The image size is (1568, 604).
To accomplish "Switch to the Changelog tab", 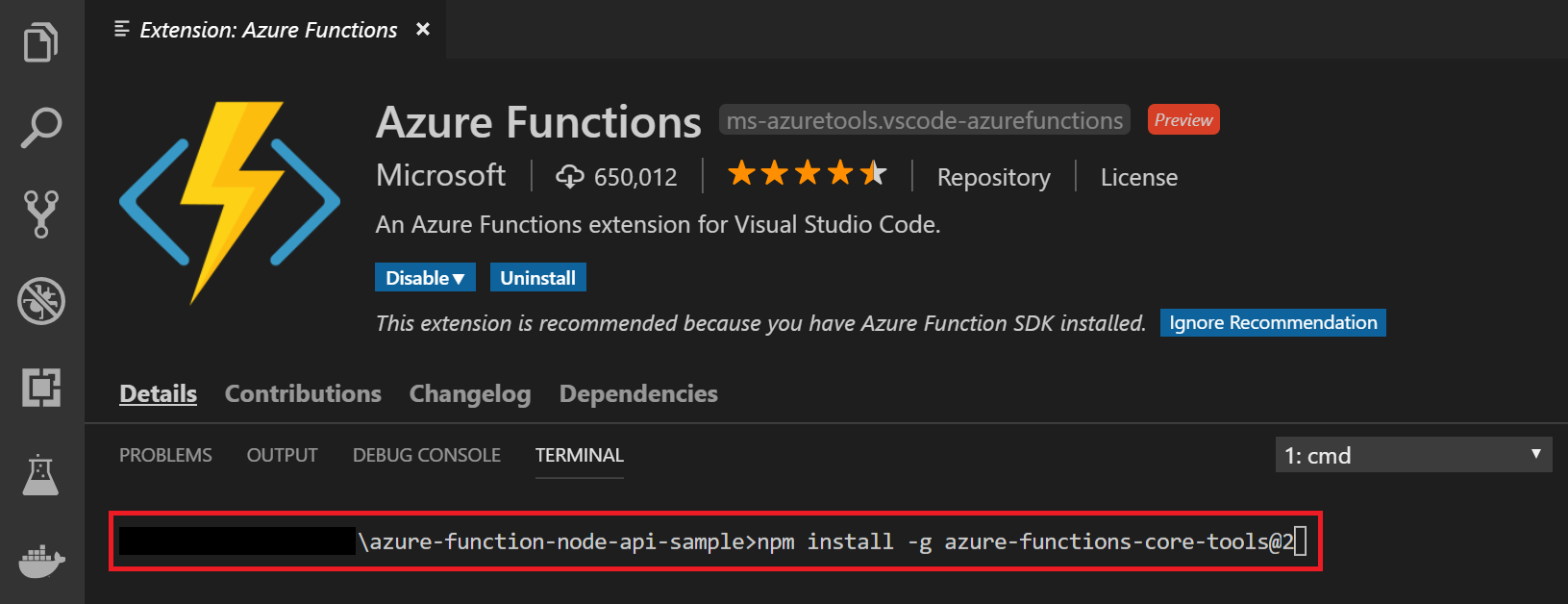I will point(470,394).
